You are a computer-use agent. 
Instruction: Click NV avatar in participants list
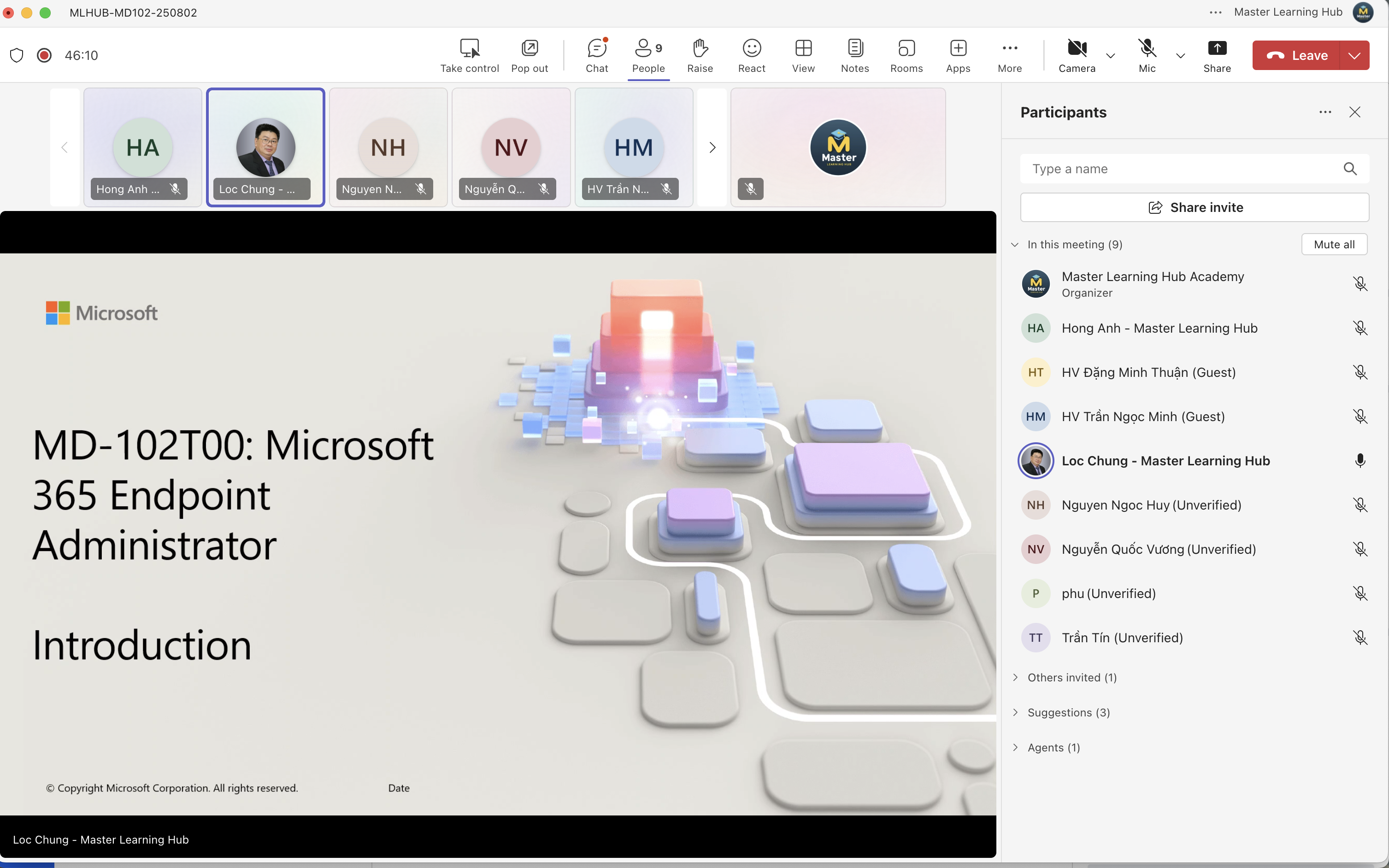point(1036,549)
